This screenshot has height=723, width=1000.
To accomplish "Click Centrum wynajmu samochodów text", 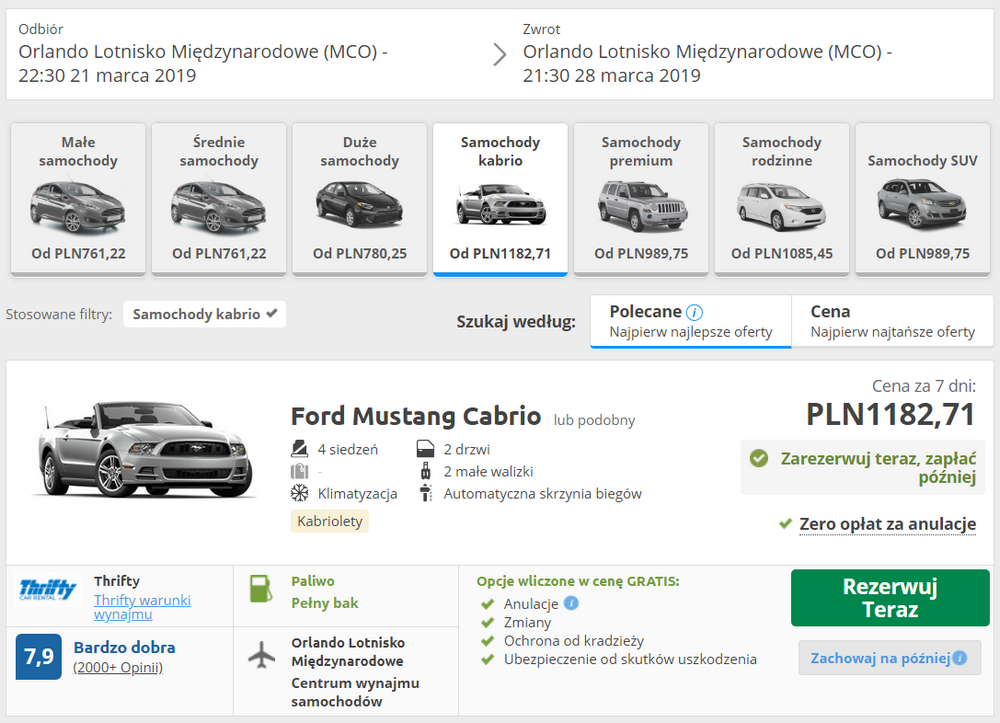I will pos(355,692).
